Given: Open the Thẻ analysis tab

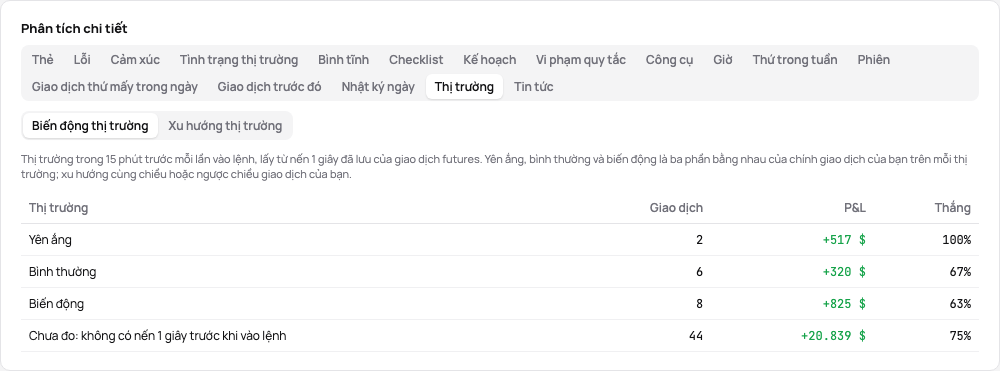Looking at the screenshot, I should [x=43, y=60].
